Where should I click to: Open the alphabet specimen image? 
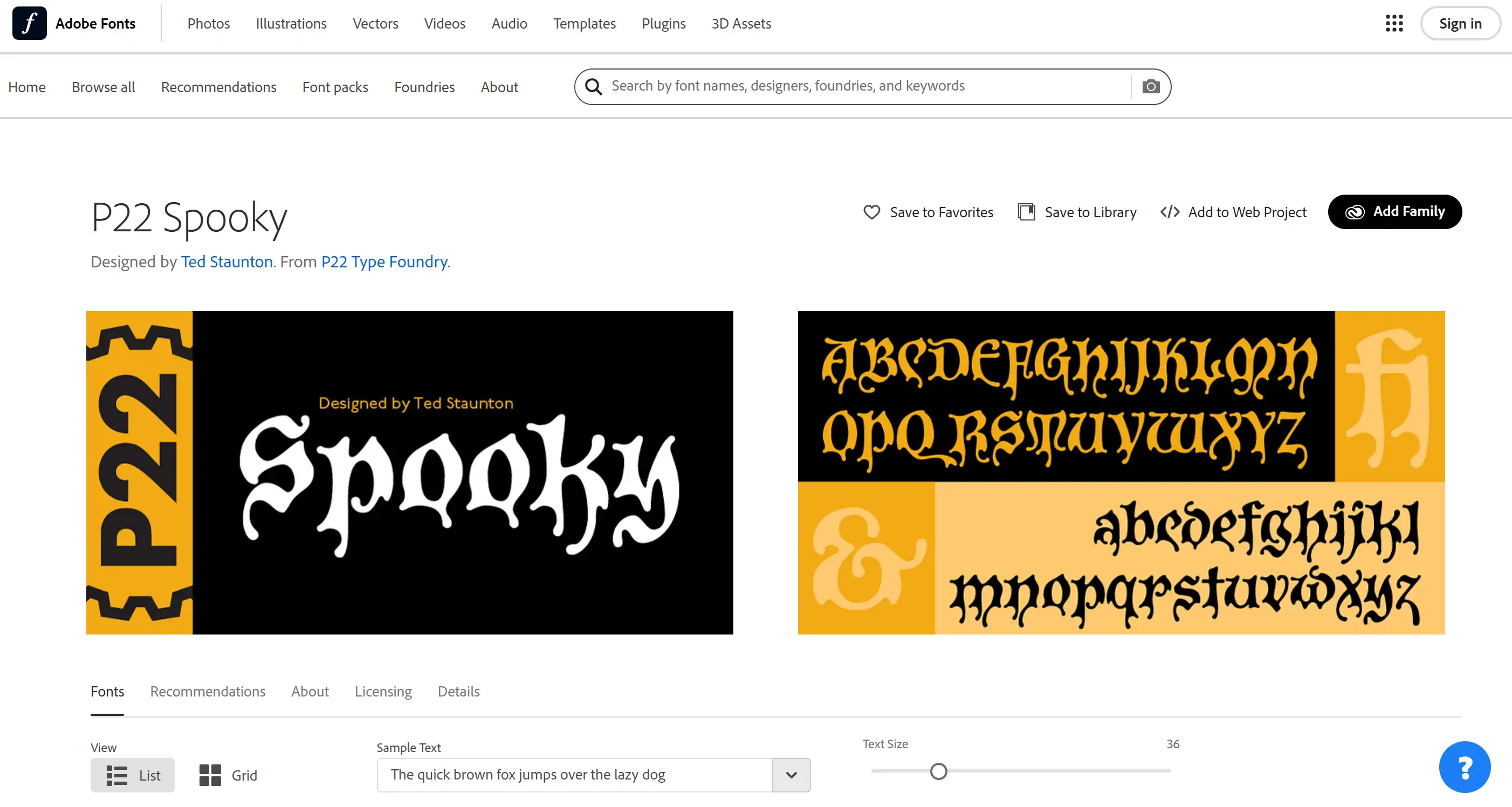[1121, 472]
